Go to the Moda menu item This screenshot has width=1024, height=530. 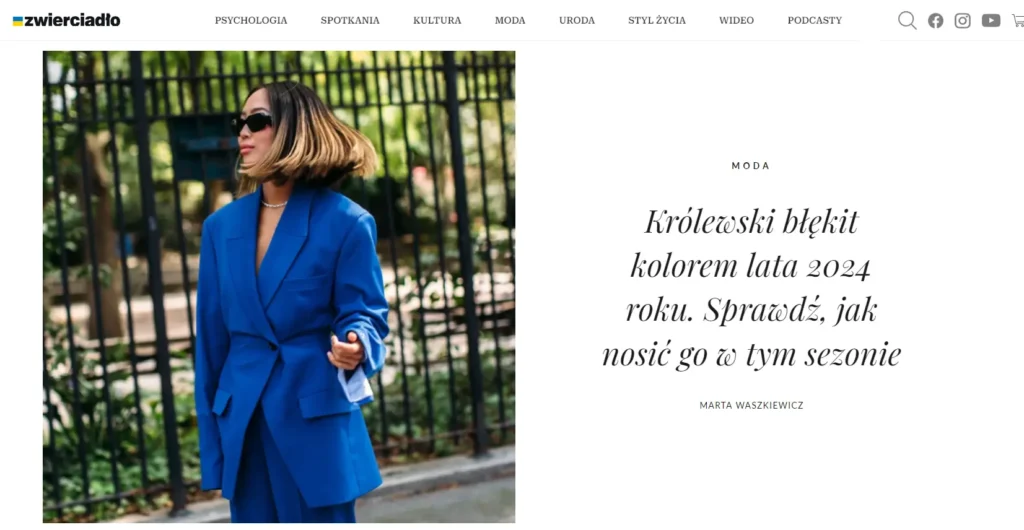pyautogui.click(x=510, y=20)
